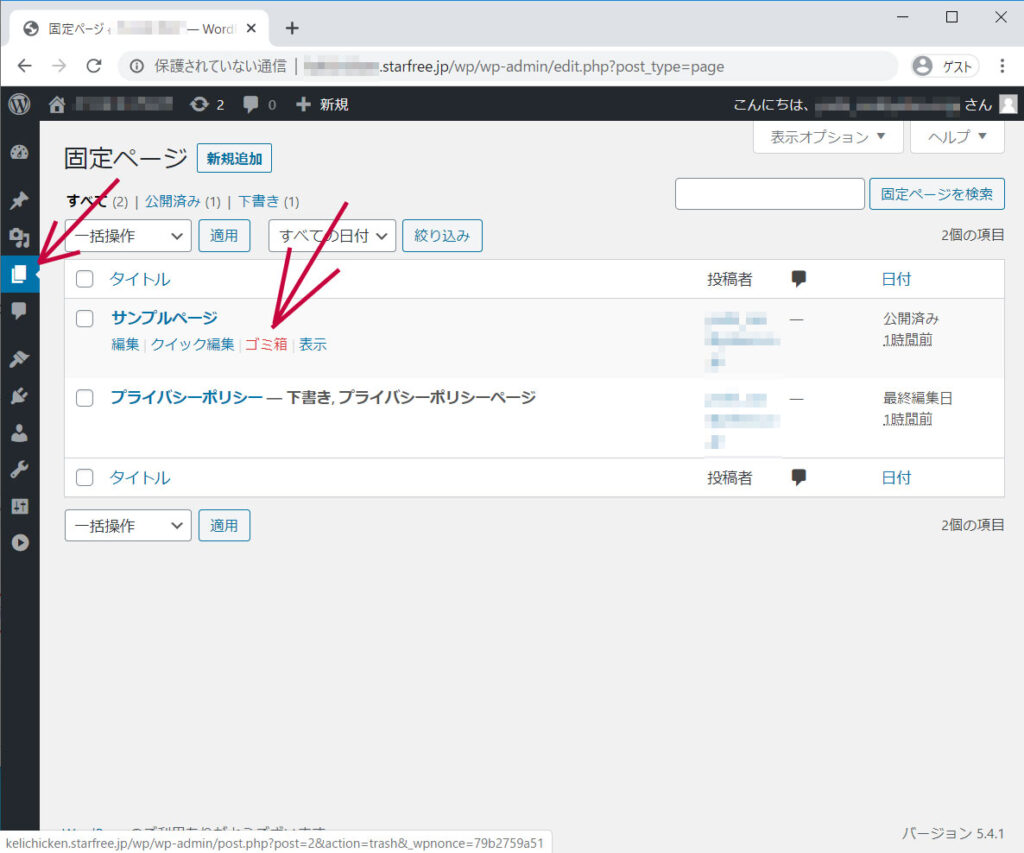Click the New (新規) plus item
The width and height of the screenshot is (1024, 853).
pos(322,105)
